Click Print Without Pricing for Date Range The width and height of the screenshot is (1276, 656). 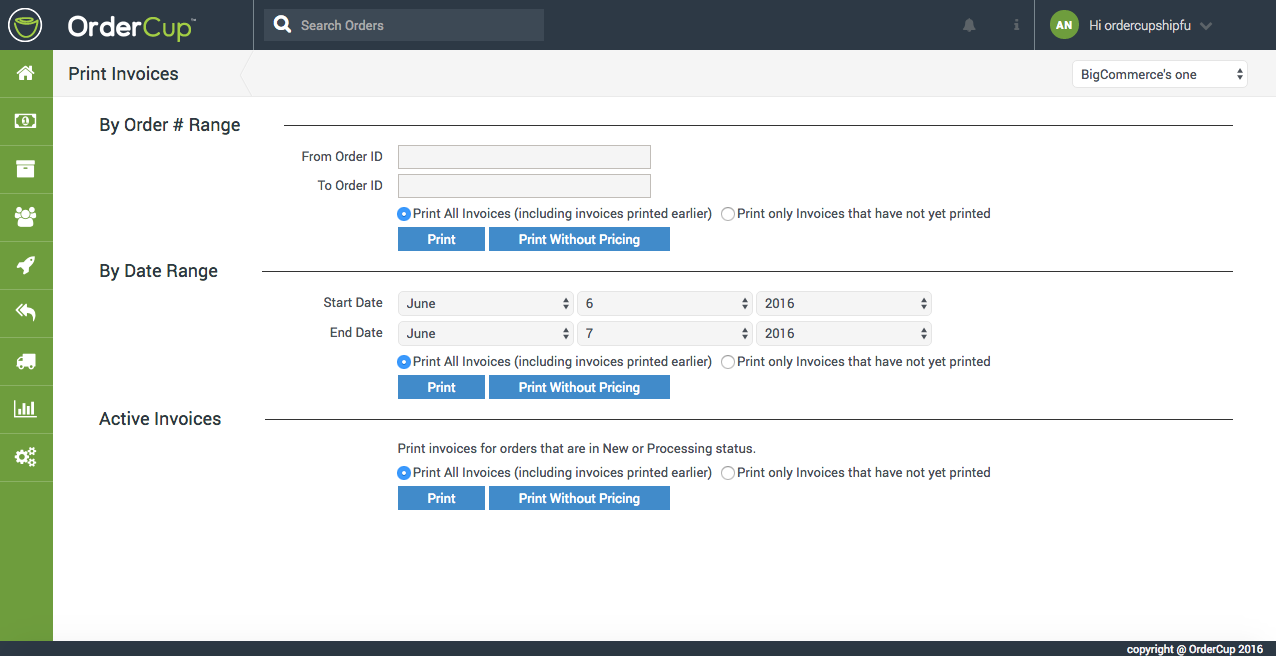click(579, 387)
